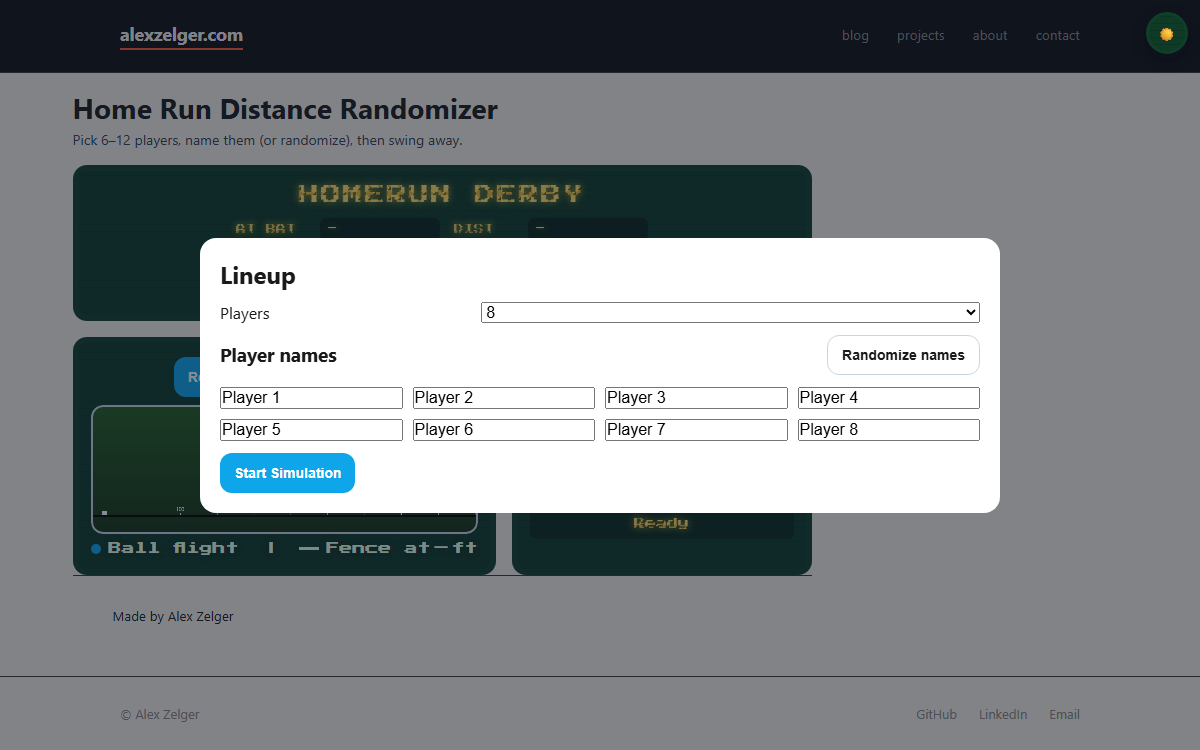Screen dimensions: 1200x750
Task: Click the Randomize names button
Action: tap(903, 355)
